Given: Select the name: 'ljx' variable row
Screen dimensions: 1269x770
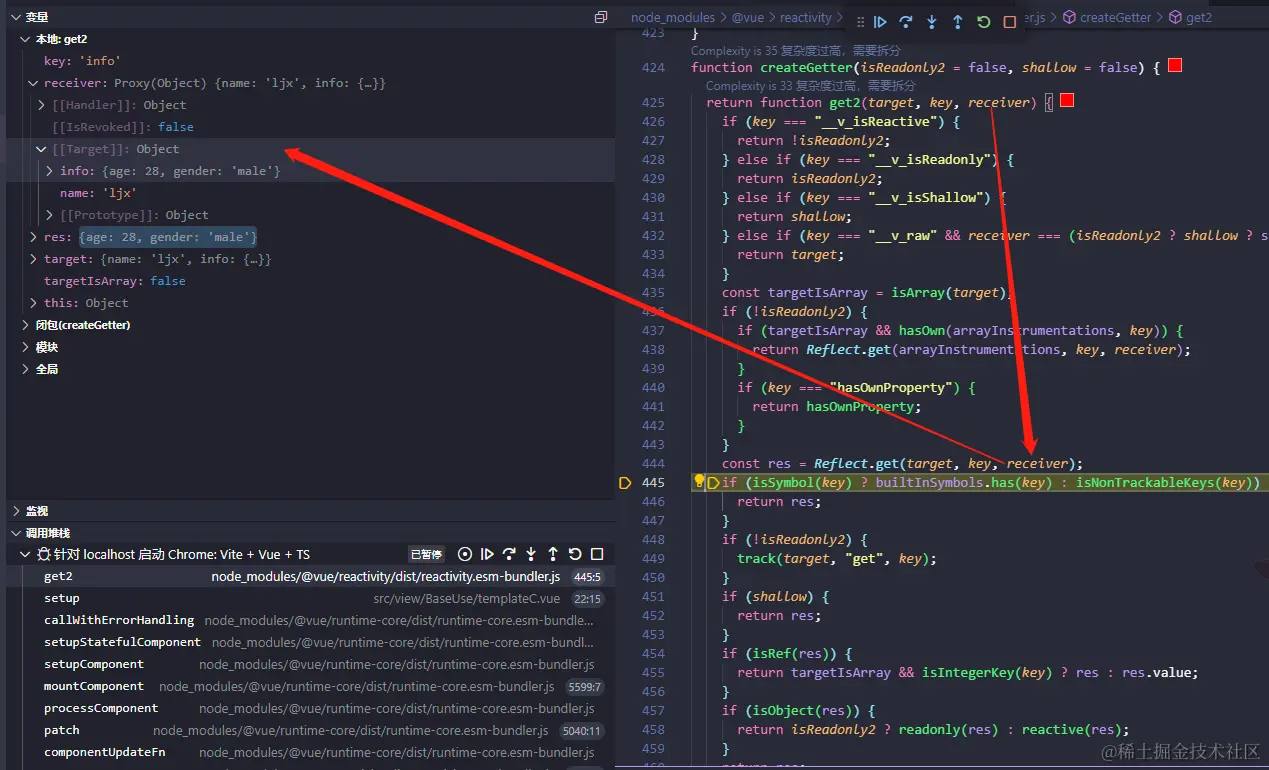Looking at the screenshot, I should [x=310, y=193].
